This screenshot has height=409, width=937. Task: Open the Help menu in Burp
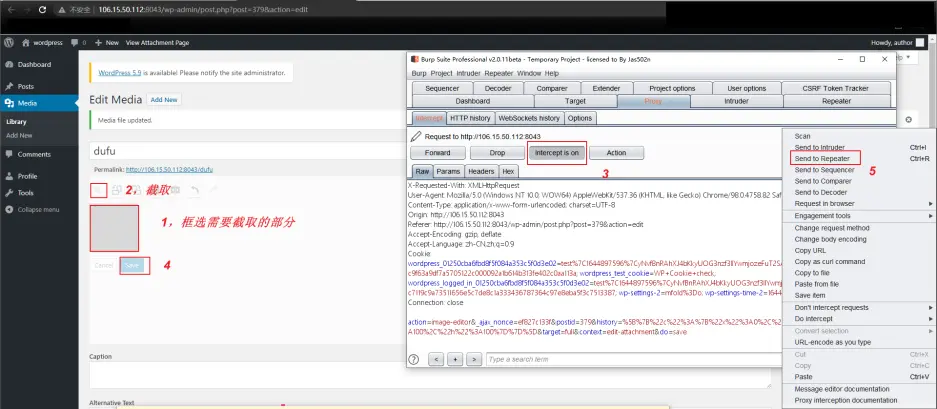(x=552, y=74)
